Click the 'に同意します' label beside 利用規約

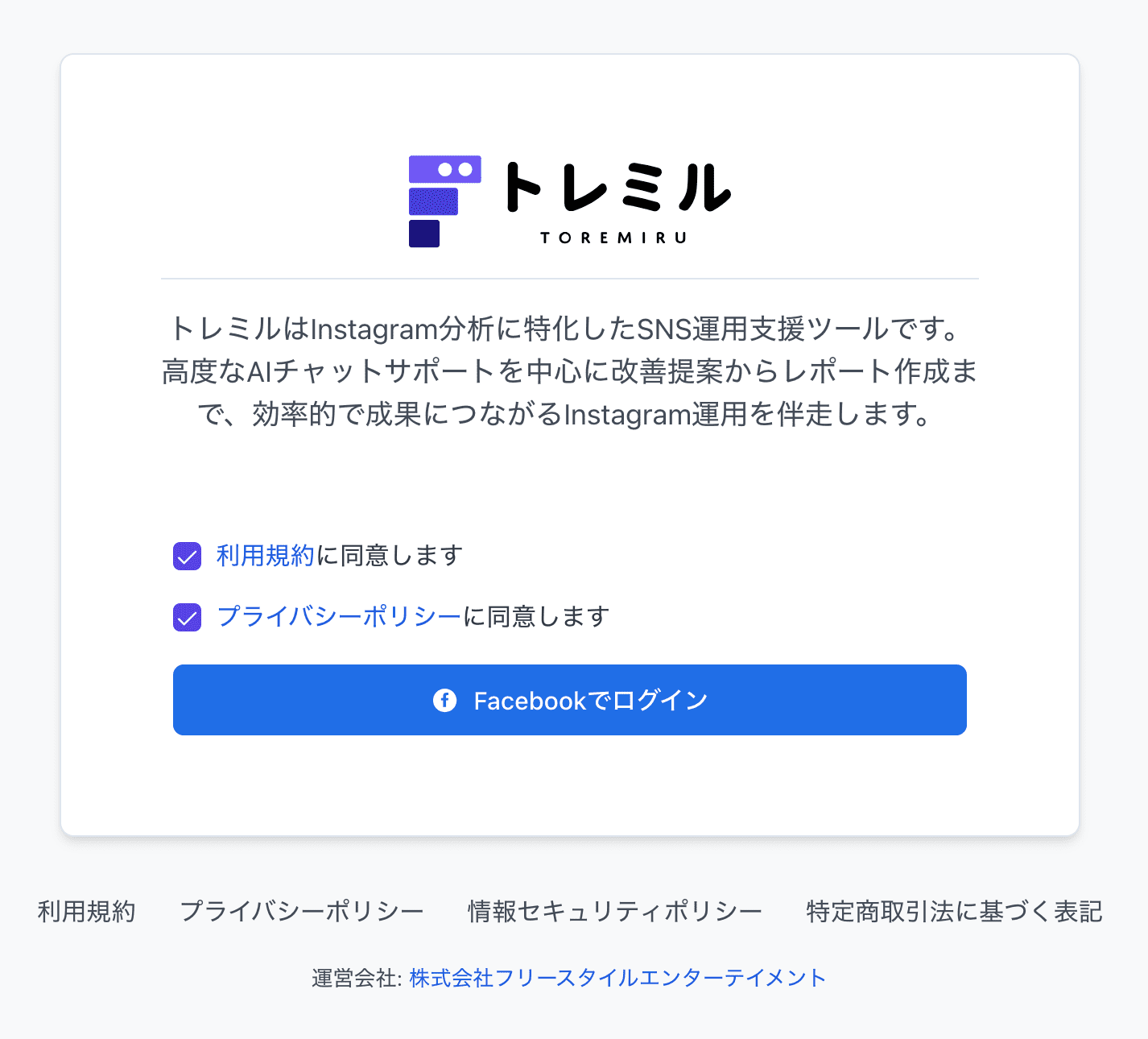click(x=390, y=556)
